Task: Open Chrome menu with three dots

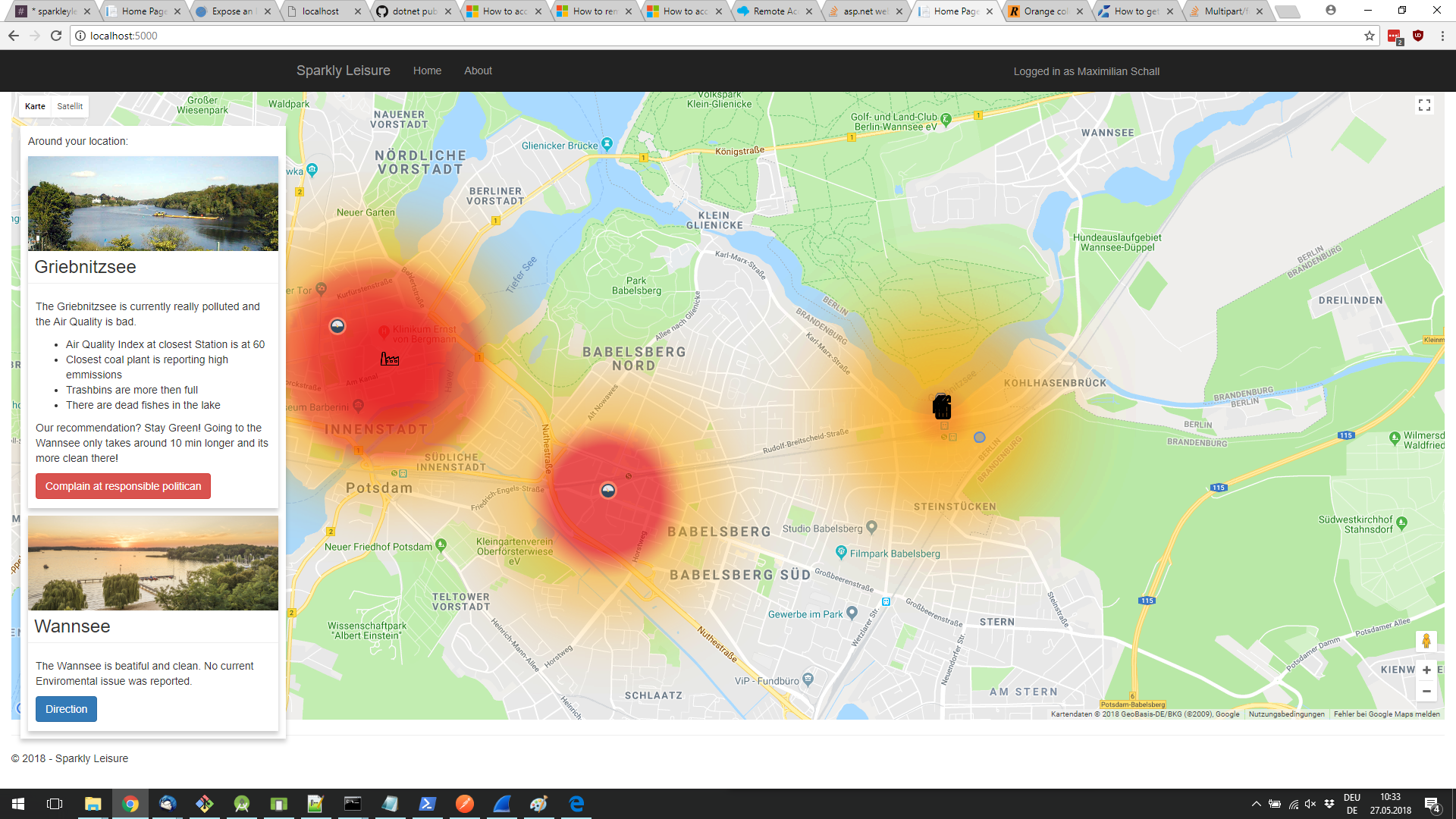Action: pos(1442,36)
